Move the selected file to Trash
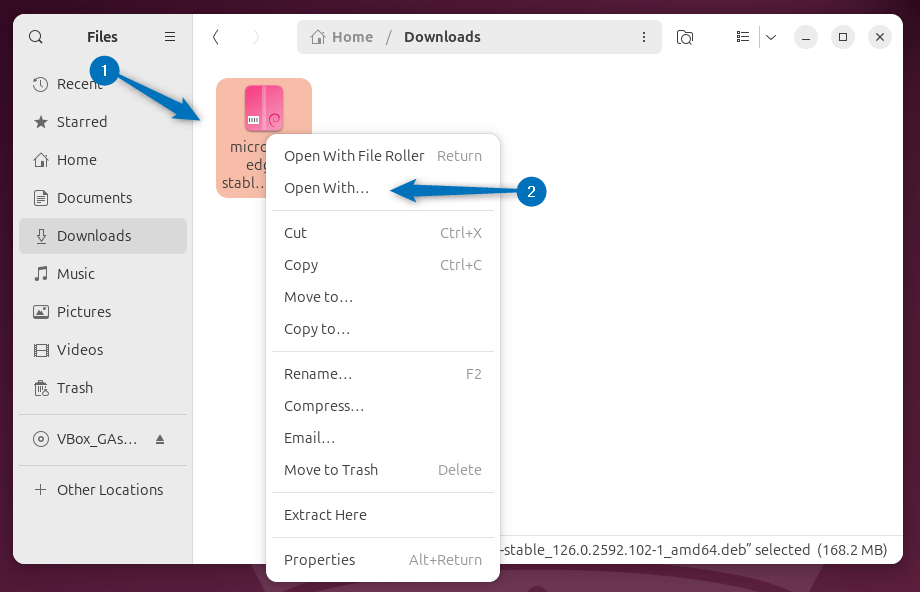The width and height of the screenshot is (920, 592). (x=330, y=470)
